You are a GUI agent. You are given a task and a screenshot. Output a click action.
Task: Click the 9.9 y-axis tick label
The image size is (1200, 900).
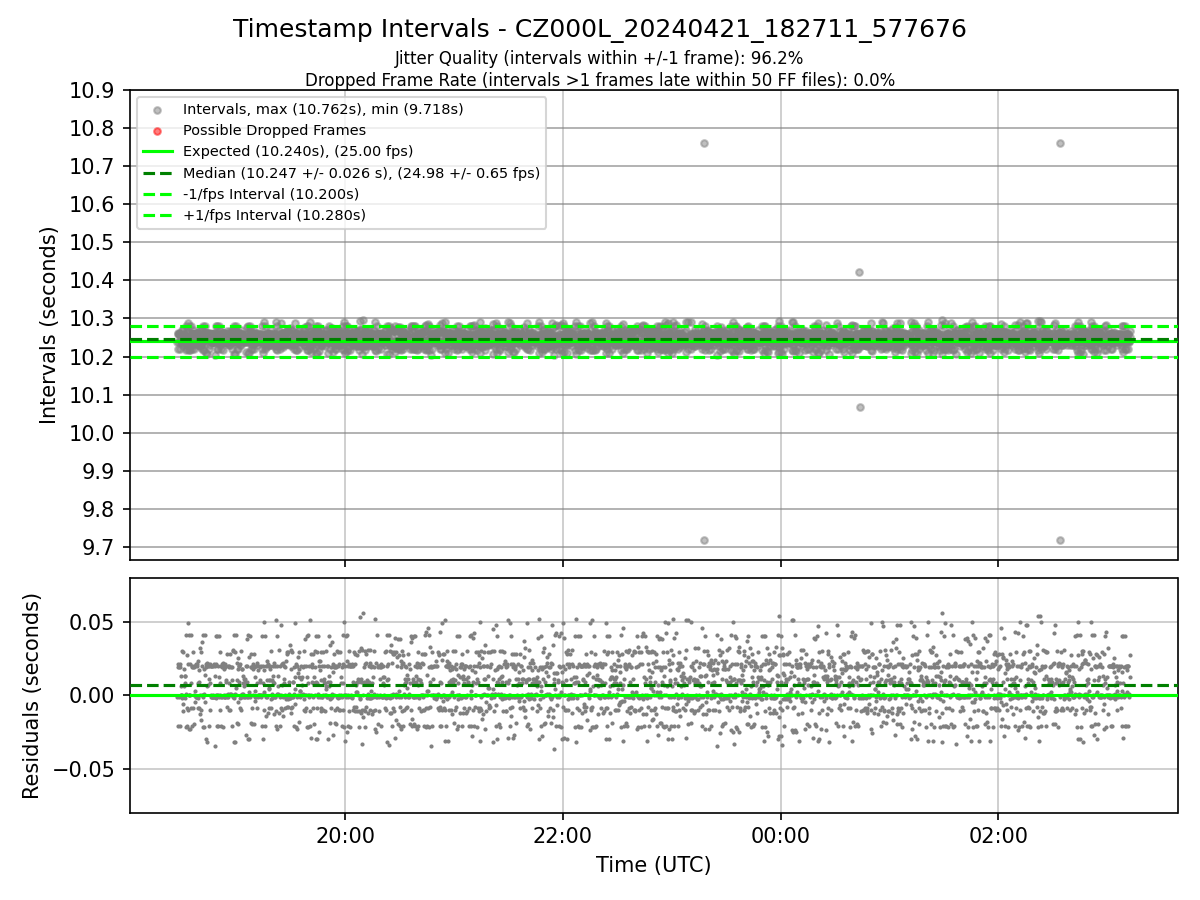(x=100, y=471)
